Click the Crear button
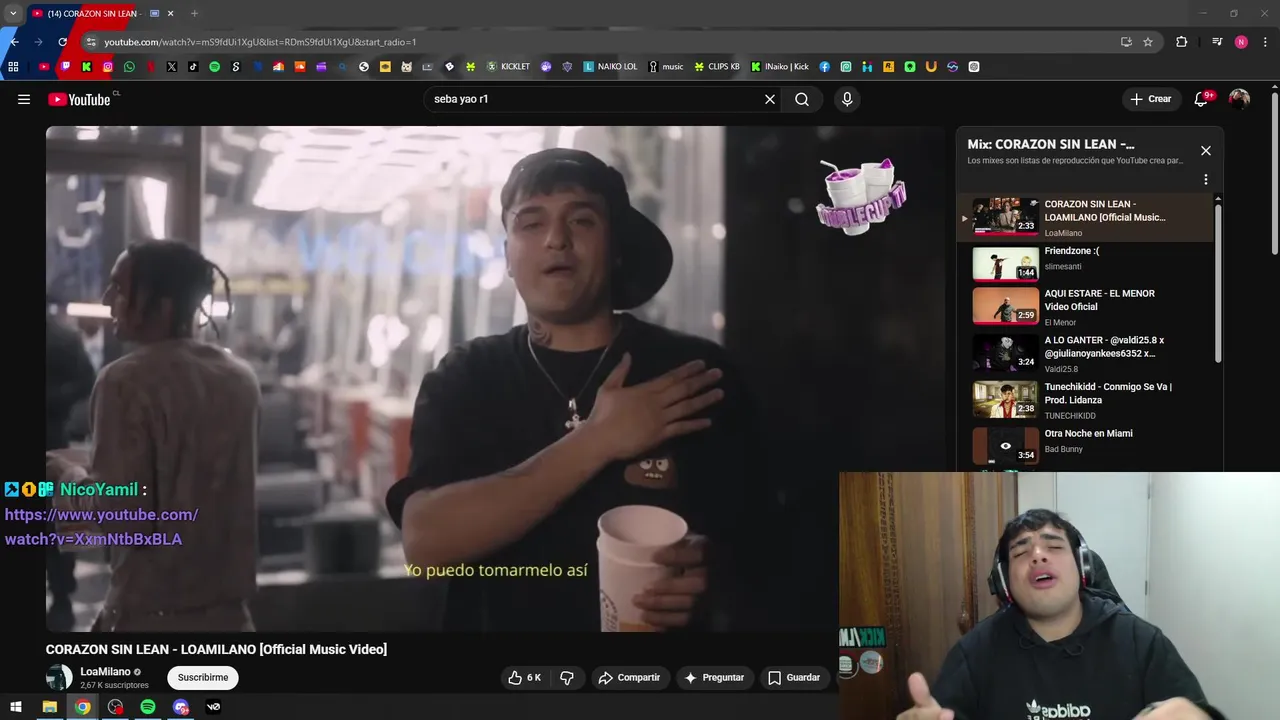The width and height of the screenshot is (1280, 720). coord(1150,99)
